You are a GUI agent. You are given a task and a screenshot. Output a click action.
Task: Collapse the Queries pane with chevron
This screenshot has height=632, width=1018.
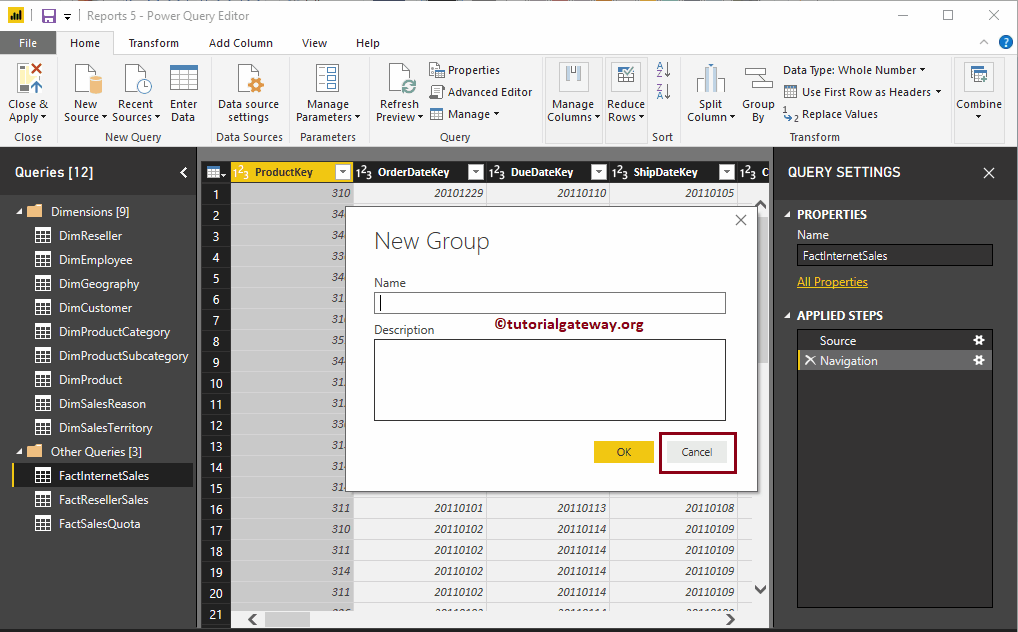point(183,172)
